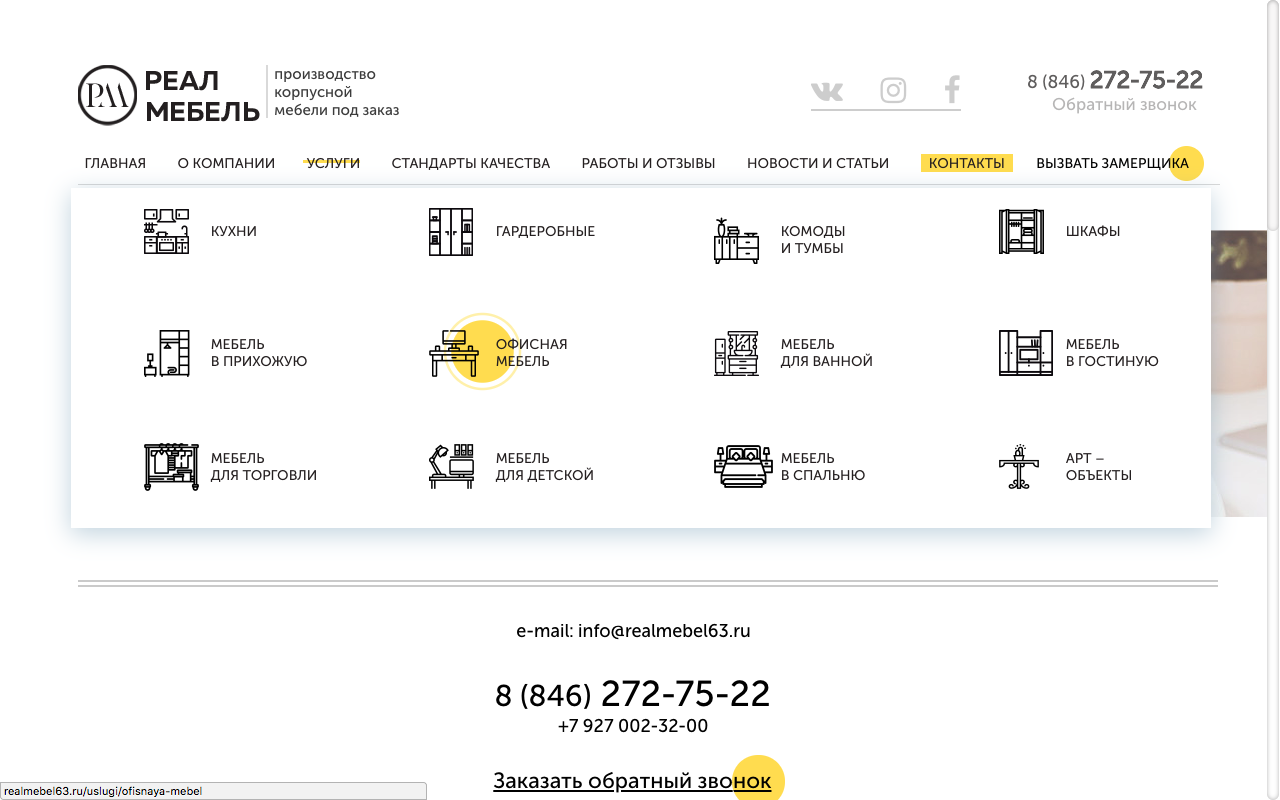Open КОМОДЫ И ТУМБЫ text link

(813, 240)
